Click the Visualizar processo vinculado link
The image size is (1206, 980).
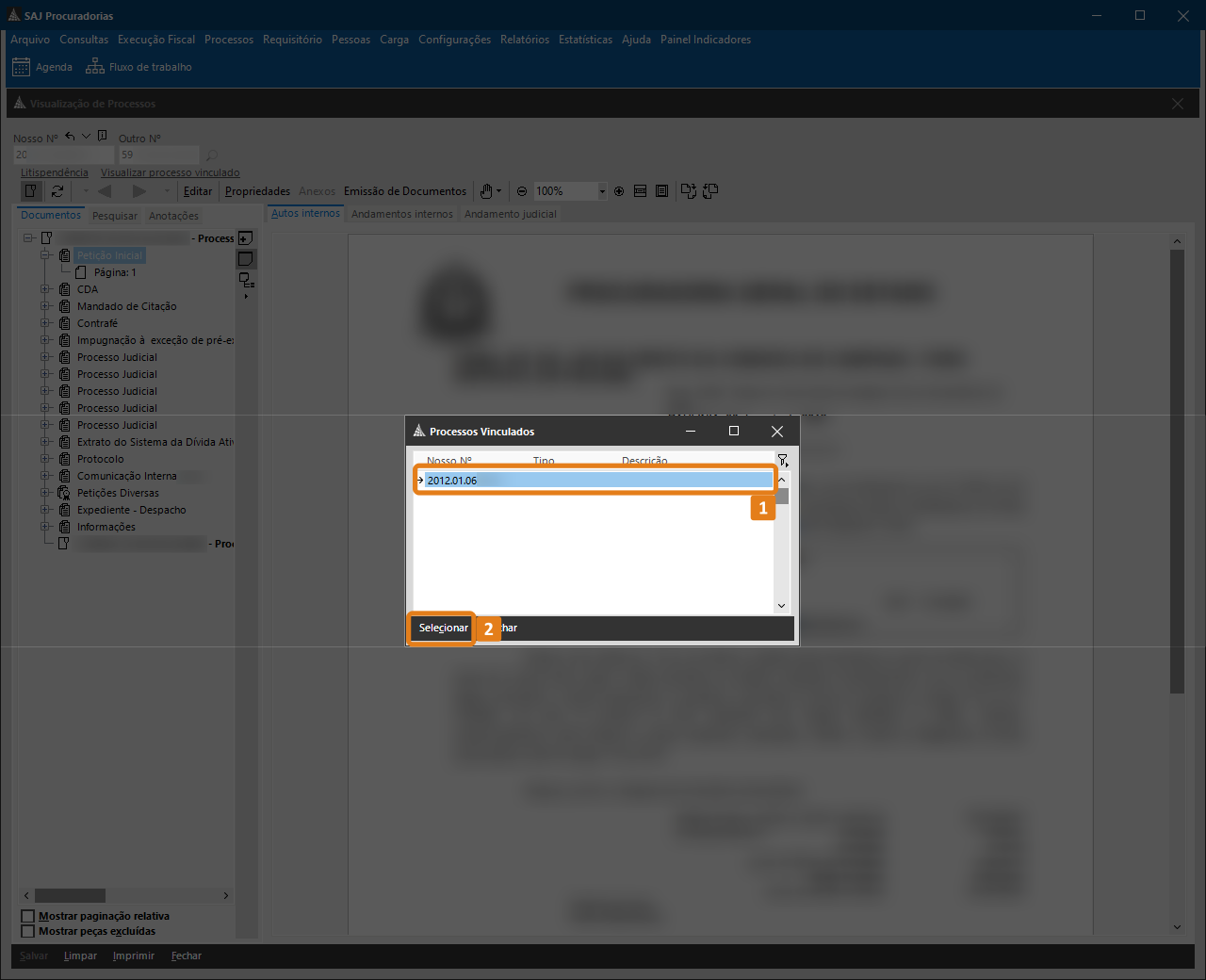[x=170, y=172]
